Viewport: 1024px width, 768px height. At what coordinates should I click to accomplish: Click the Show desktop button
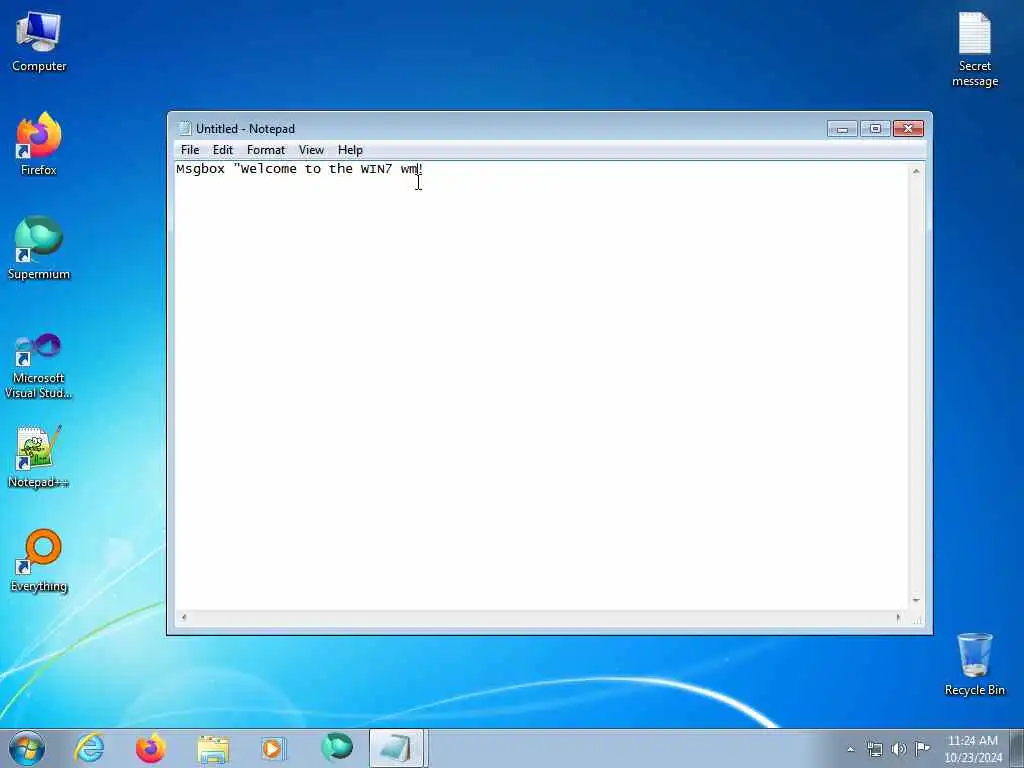point(1017,748)
